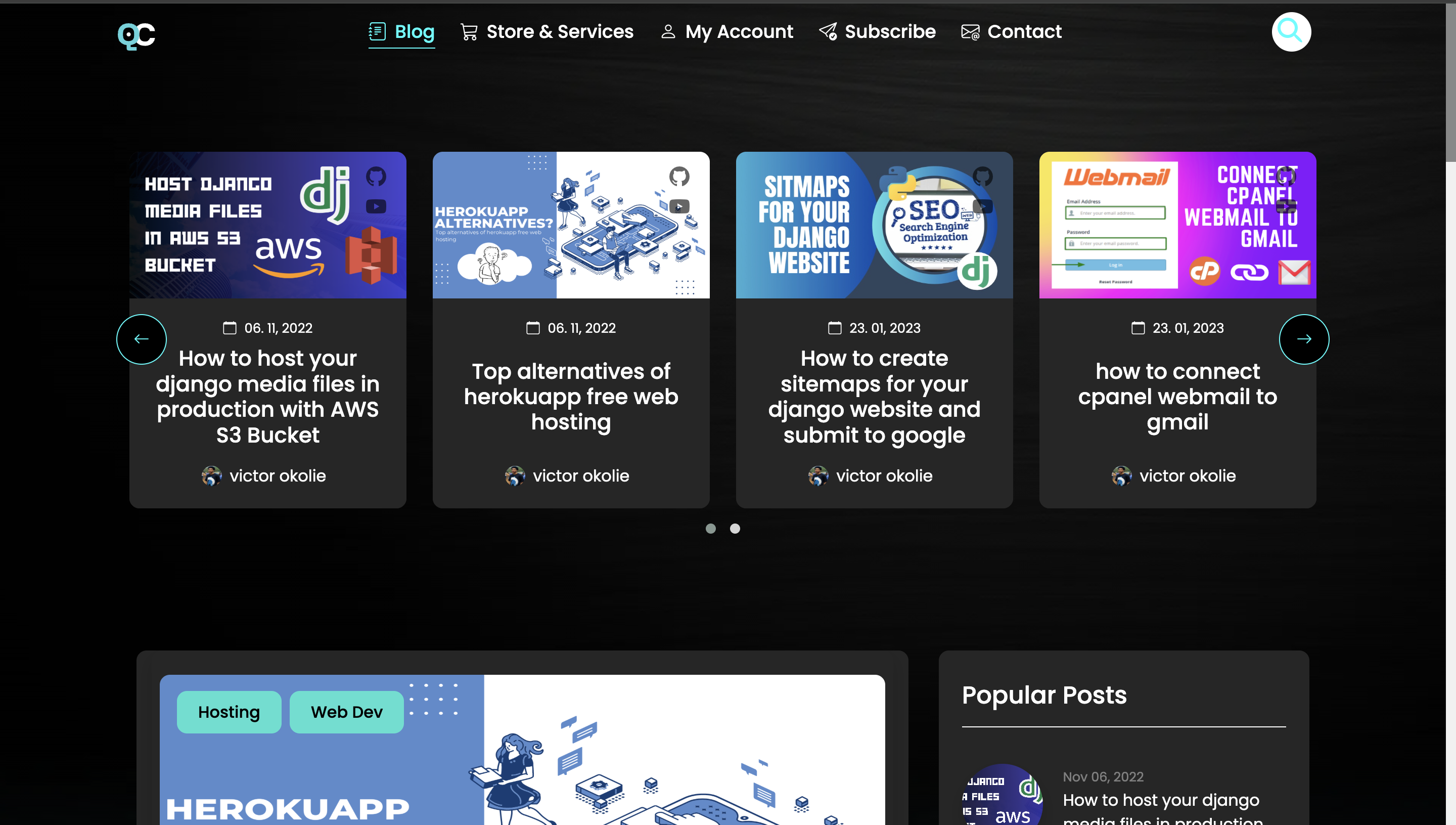Go to previous carousel slide arrow
Image resolution: width=1456 pixels, height=825 pixels.
coord(142,339)
